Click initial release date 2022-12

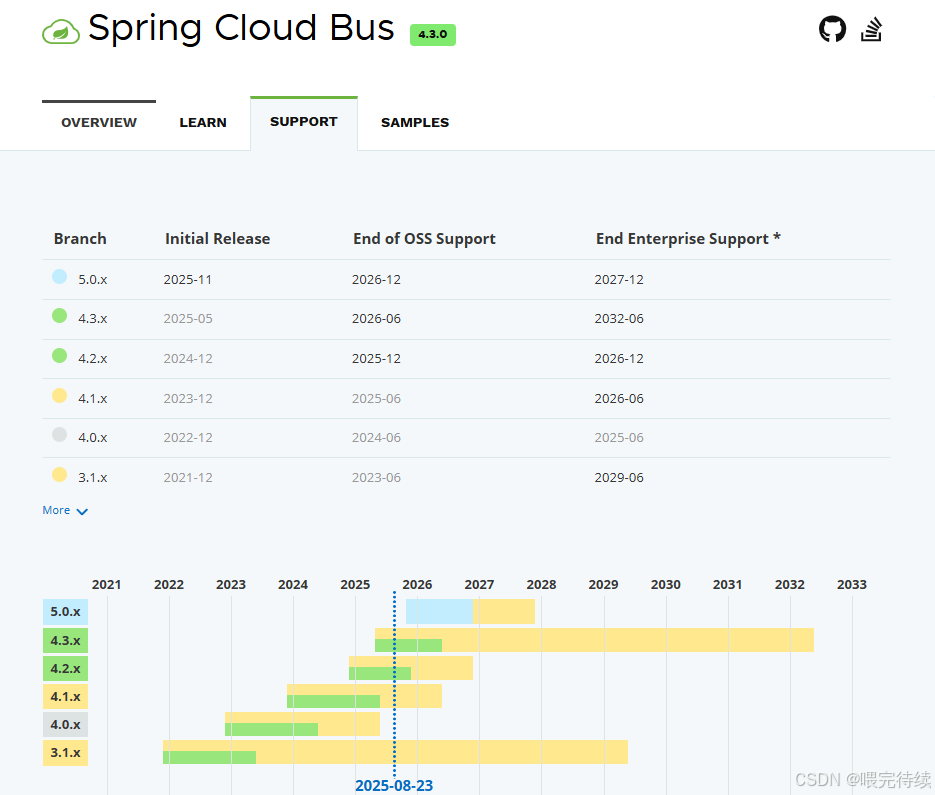(188, 438)
